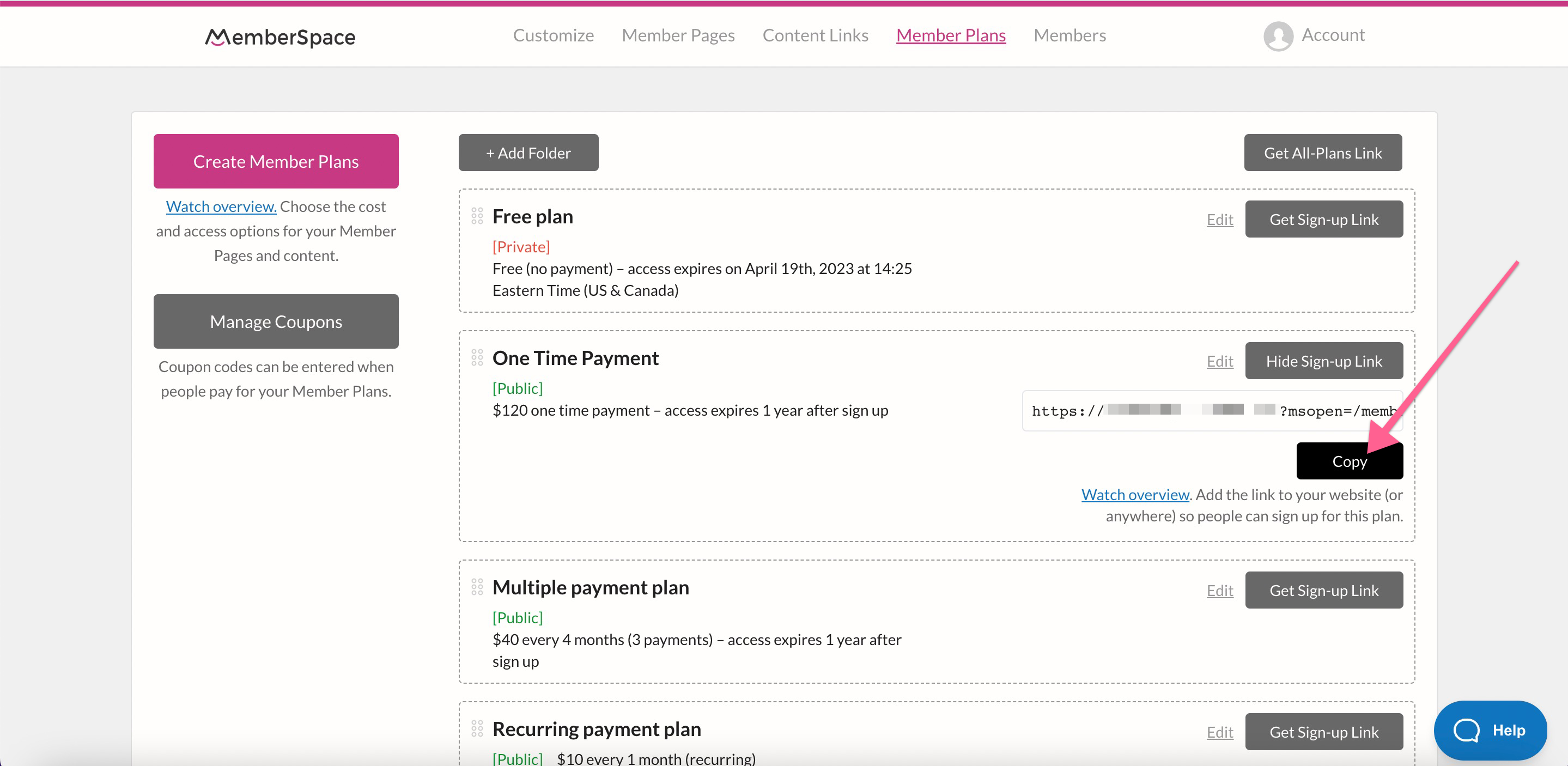The image size is (1568, 766).
Task: Click Get All-Plans Link
Action: tap(1323, 152)
